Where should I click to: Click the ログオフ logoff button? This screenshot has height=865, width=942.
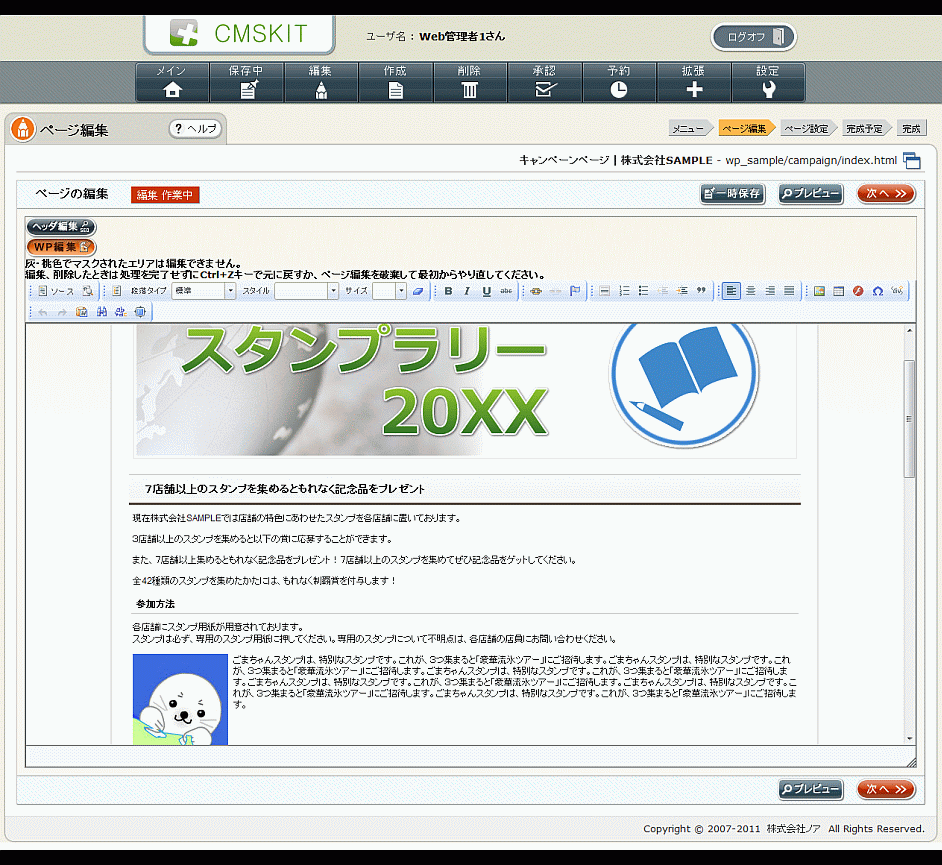(753, 37)
